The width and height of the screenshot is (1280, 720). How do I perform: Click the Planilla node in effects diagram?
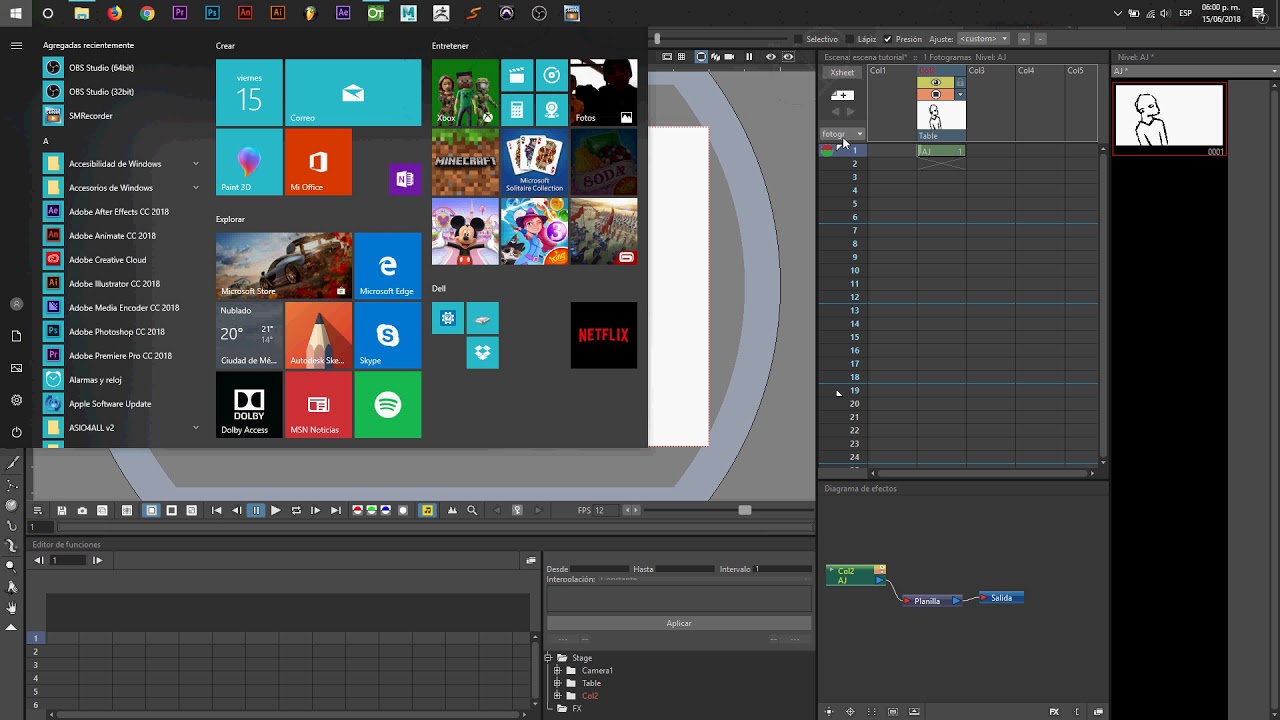click(x=932, y=601)
